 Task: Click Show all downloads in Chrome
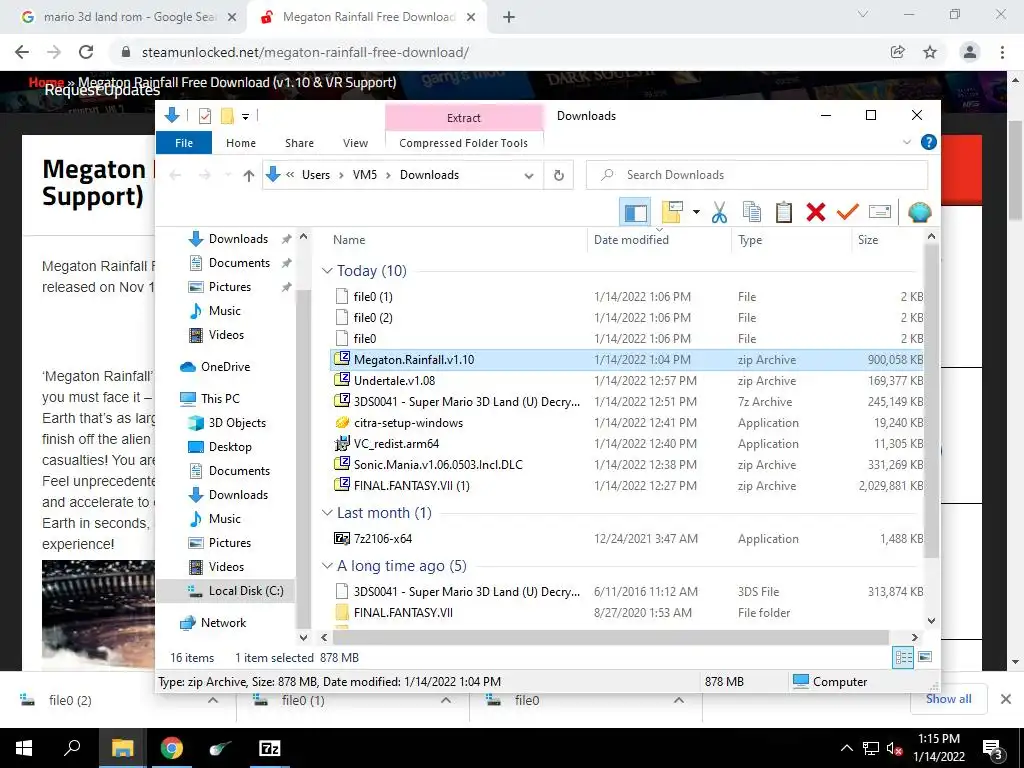[948, 699]
